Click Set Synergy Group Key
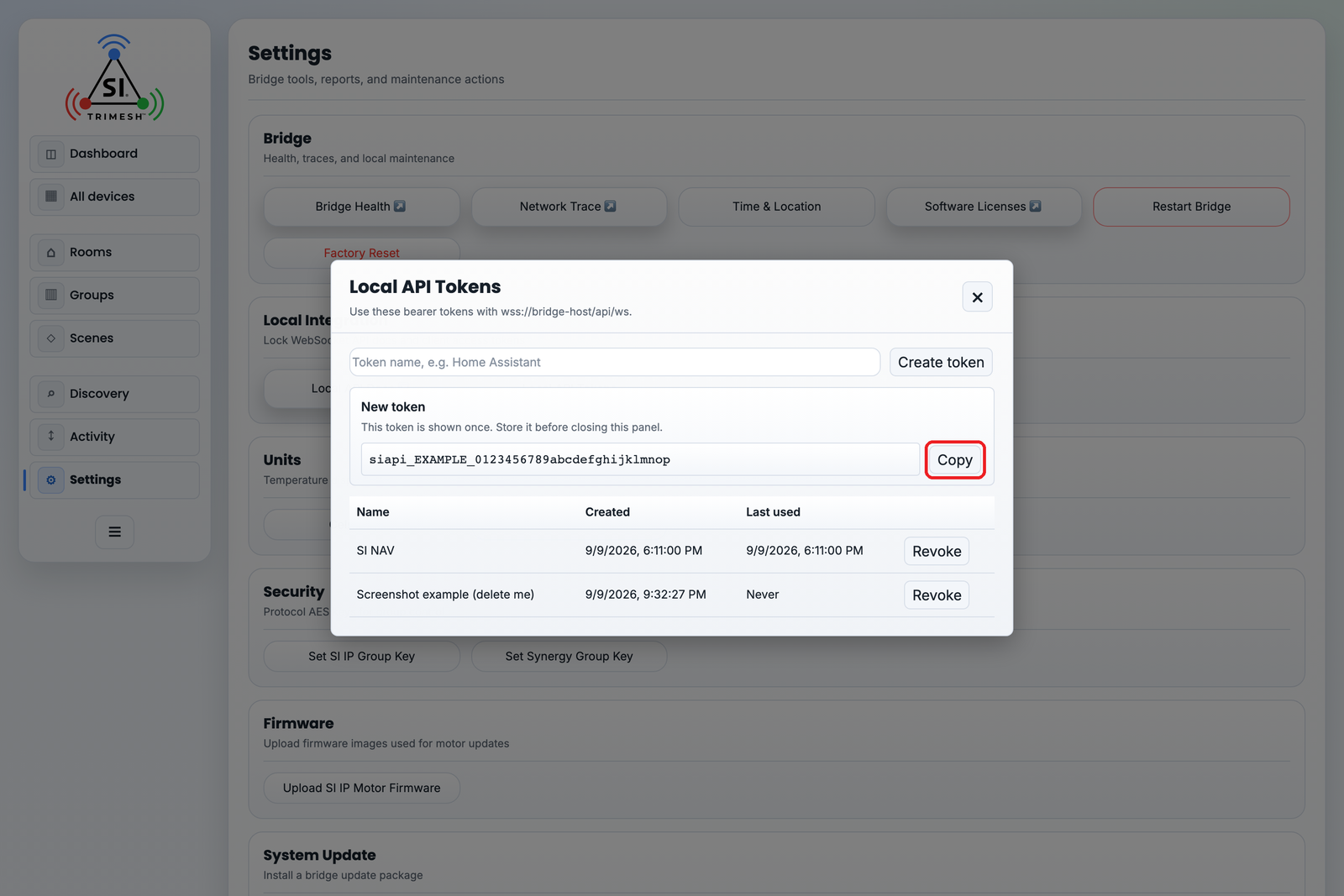Image resolution: width=1344 pixels, height=896 pixels. 570,656
